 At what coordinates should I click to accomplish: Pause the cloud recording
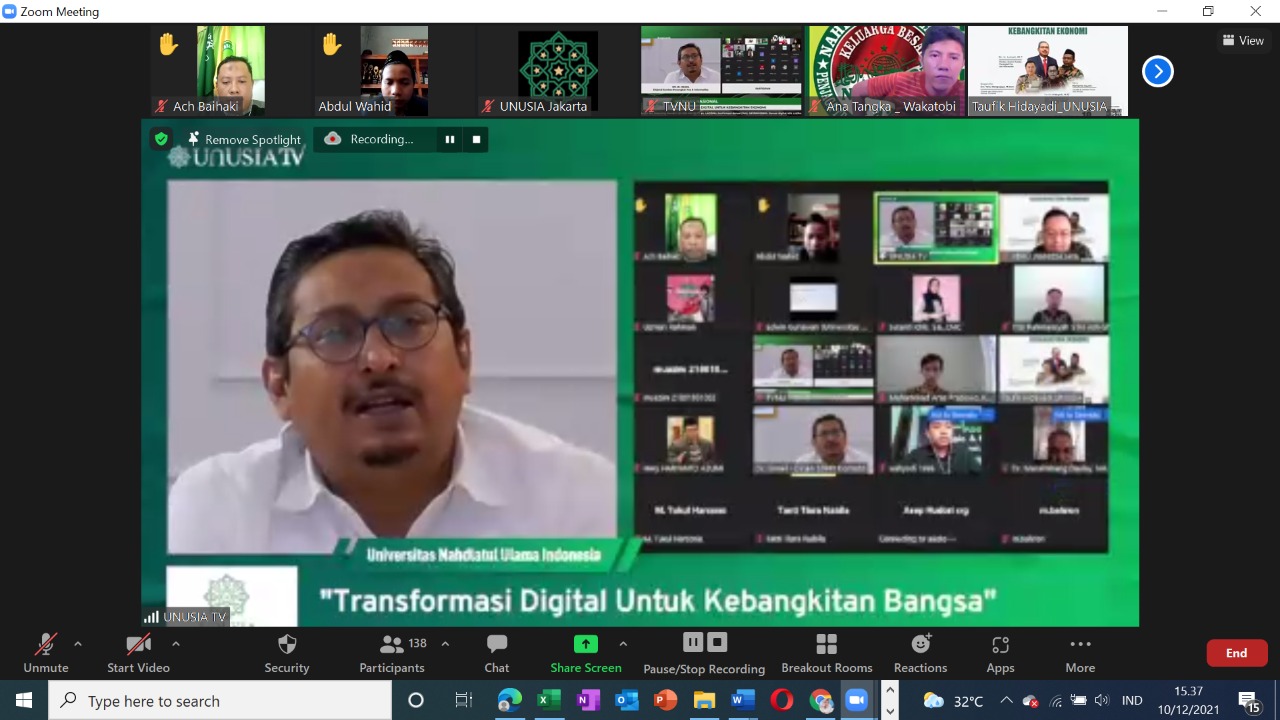click(x=693, y=641)
